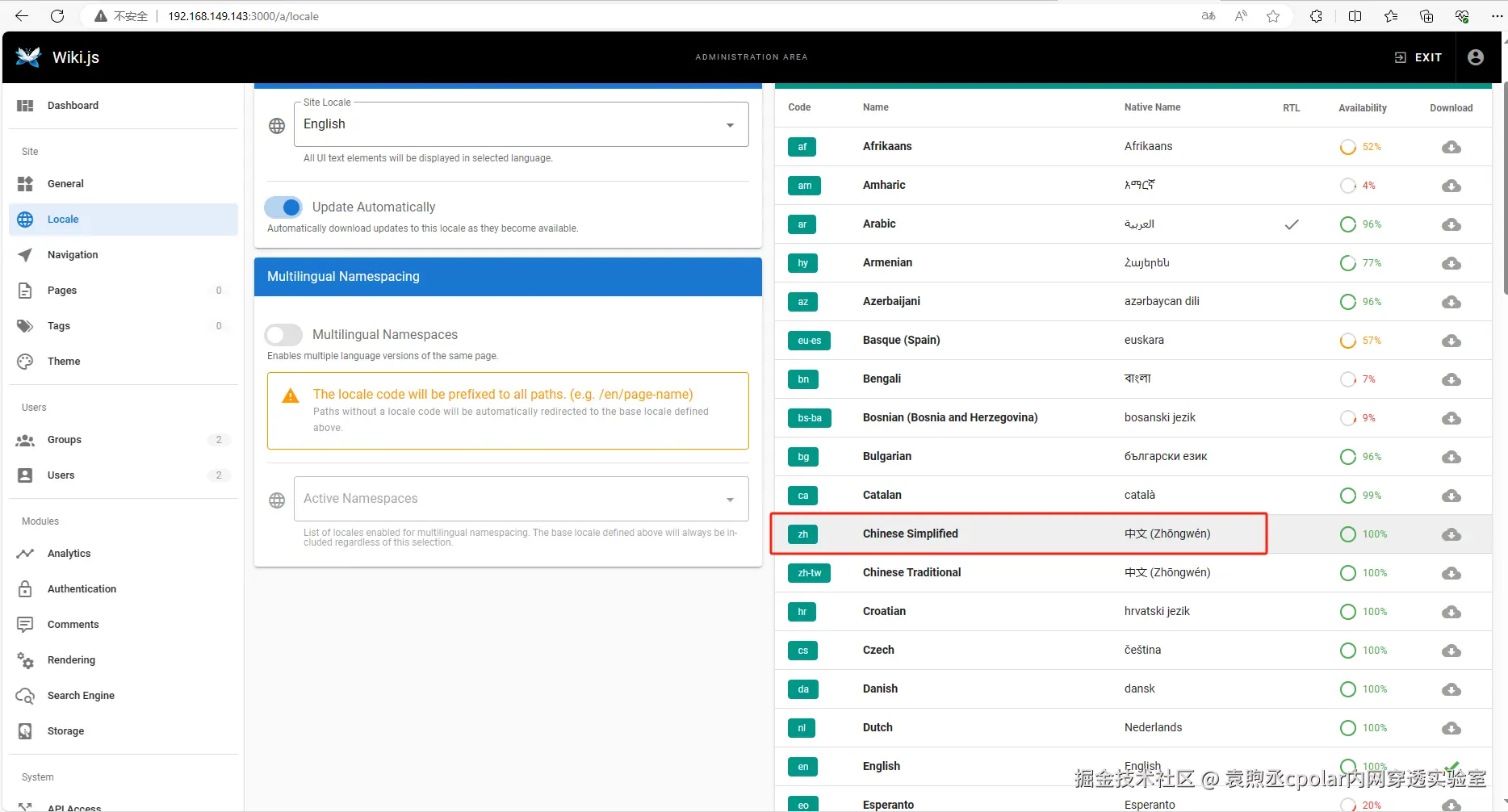
Task: Open the Active Namespaces dropdown
Action: [522, 499]
